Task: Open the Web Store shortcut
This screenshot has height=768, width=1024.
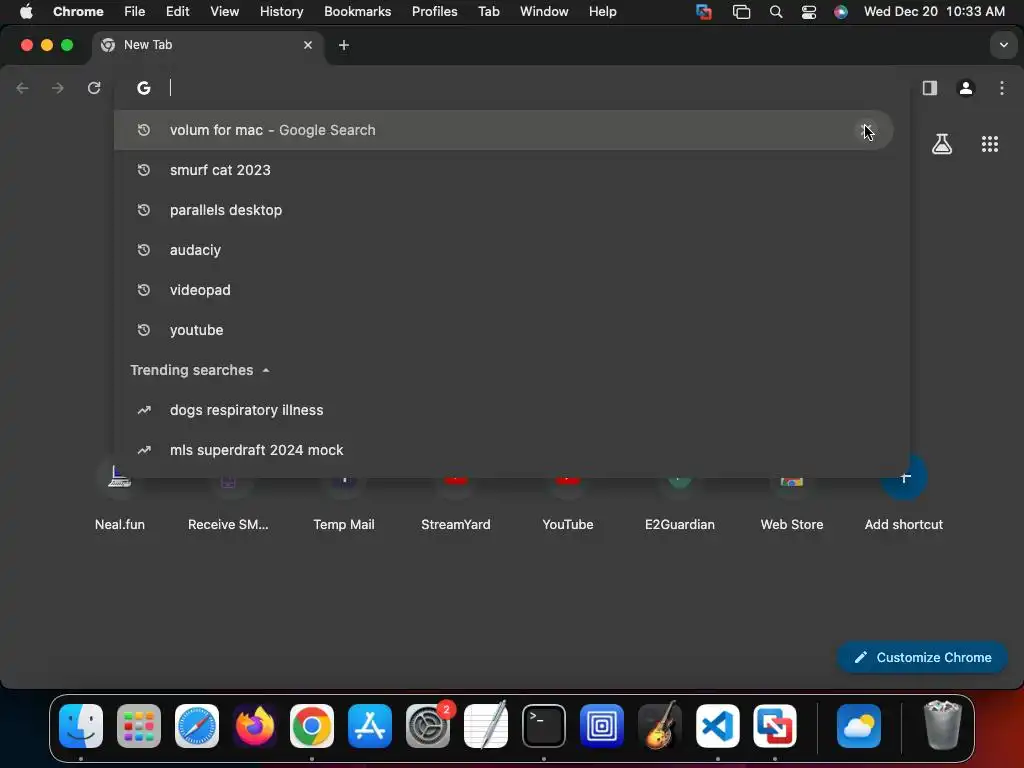Action: [x=792, y=500]
